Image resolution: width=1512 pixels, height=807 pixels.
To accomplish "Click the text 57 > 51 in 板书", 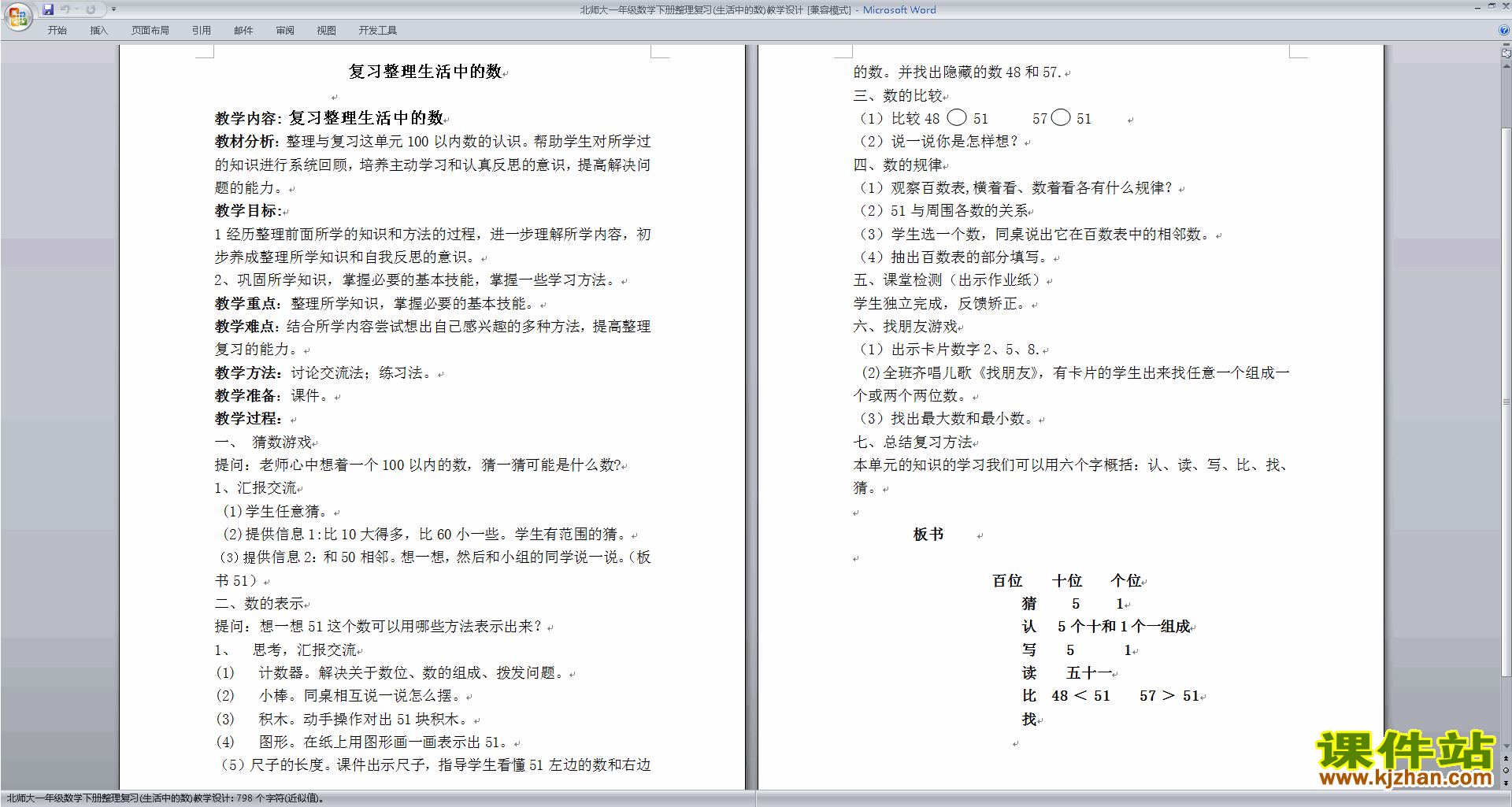I will pos(1169,696).
